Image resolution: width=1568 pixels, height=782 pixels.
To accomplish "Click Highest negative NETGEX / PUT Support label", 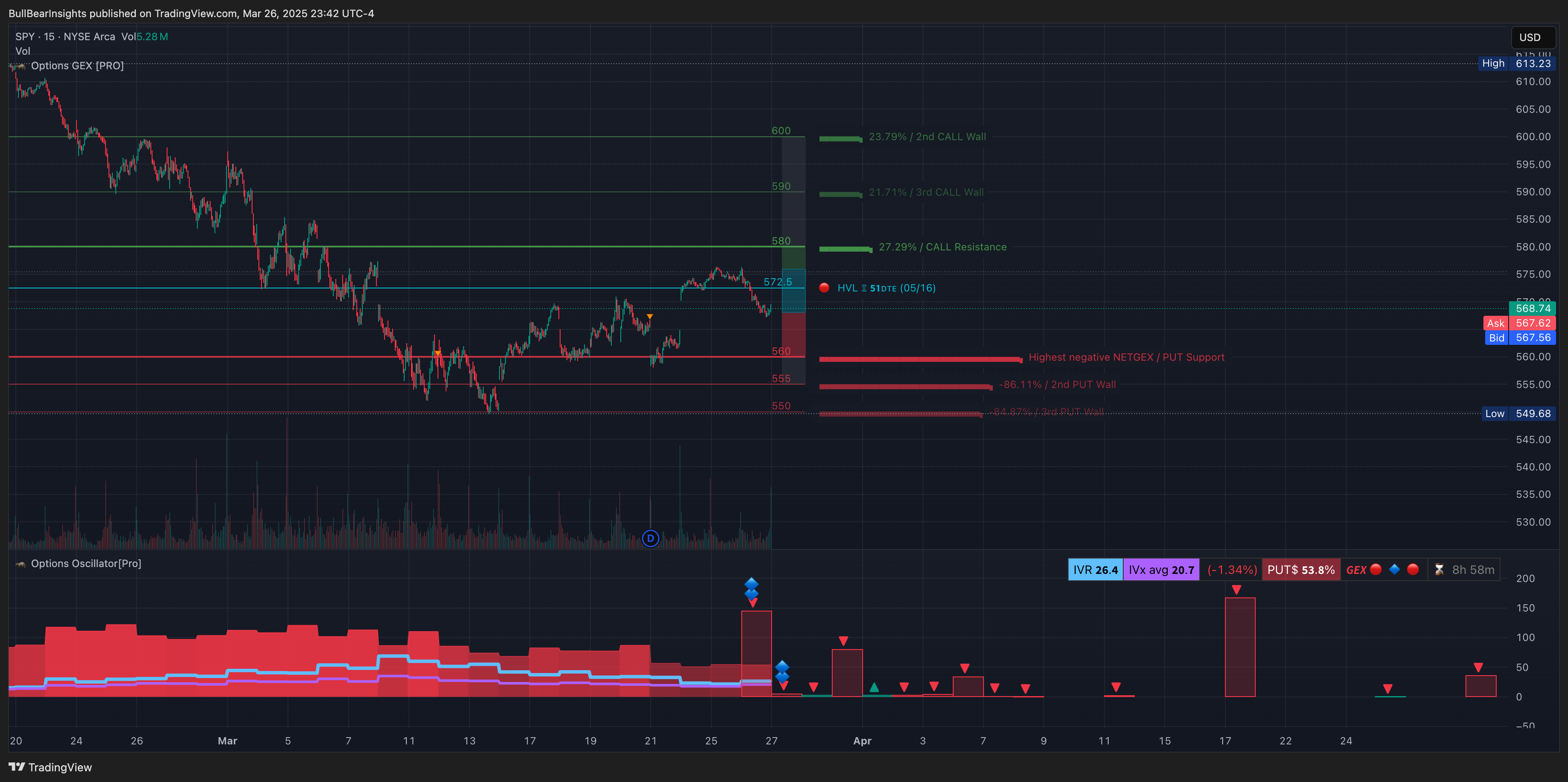I will pos(1126,358).
